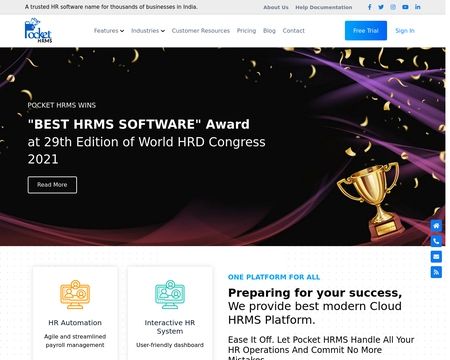Start a Free Trial
Screen dimensions: 450x360
click(x=366, y=31)
